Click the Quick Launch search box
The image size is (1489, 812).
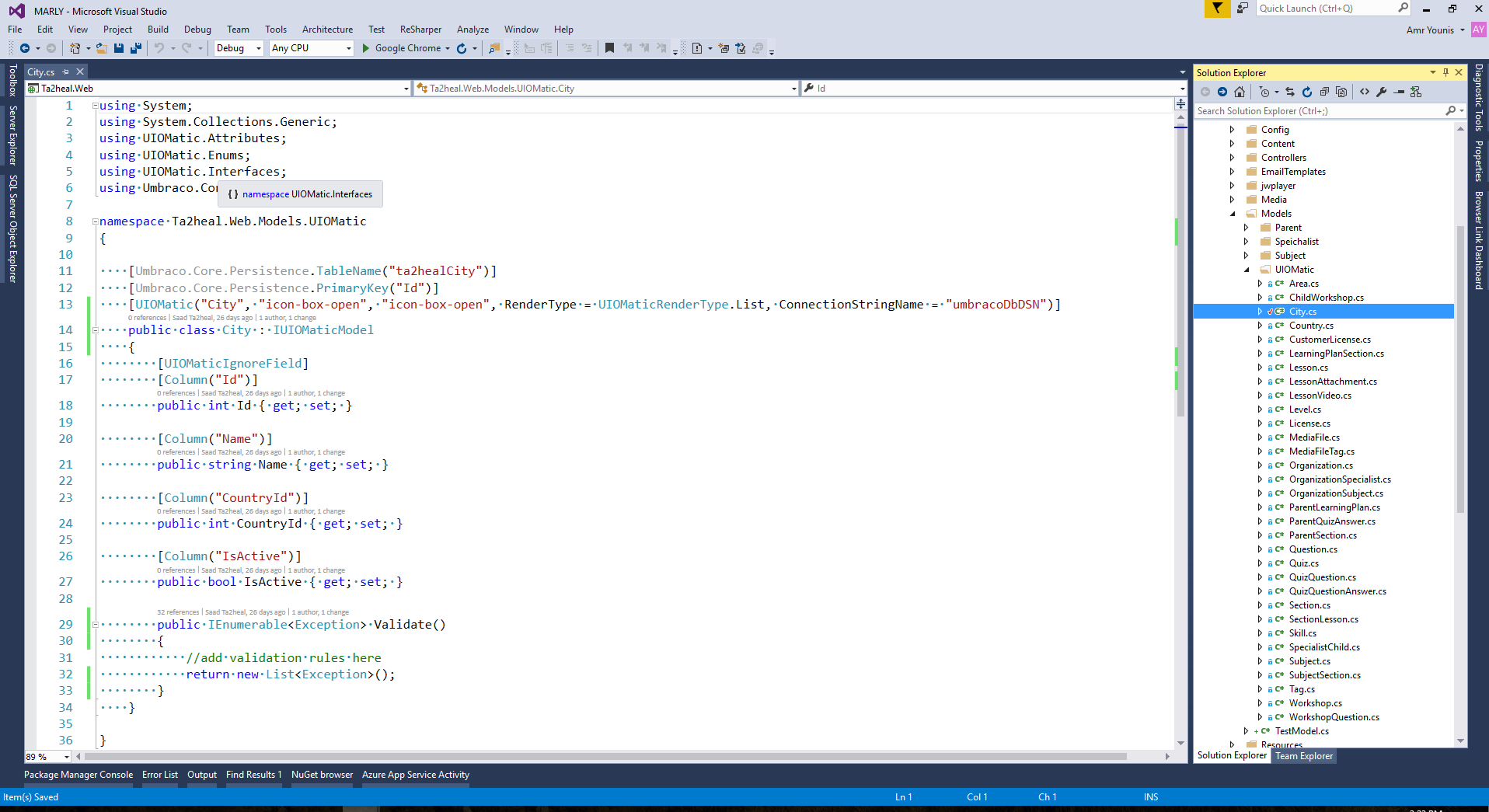point(1333,9)
